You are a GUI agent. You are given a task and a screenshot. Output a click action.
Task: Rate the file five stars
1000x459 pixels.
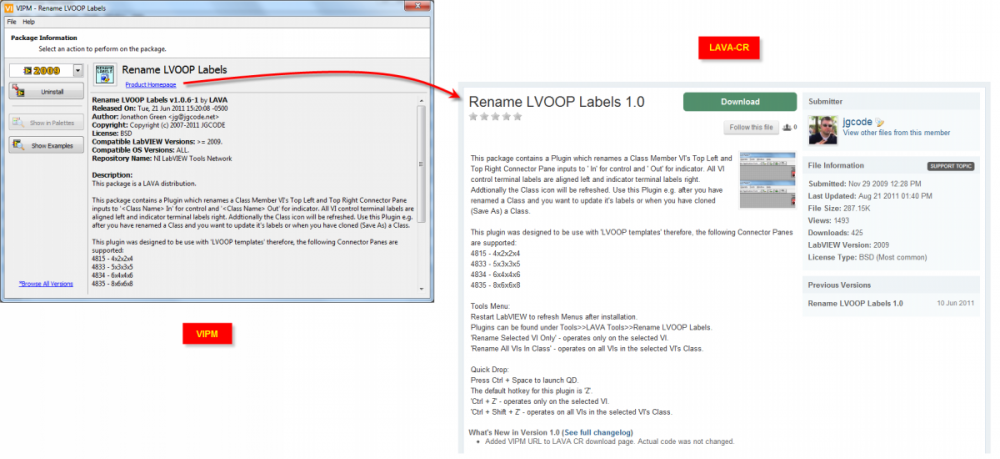(x=518, y=117)
